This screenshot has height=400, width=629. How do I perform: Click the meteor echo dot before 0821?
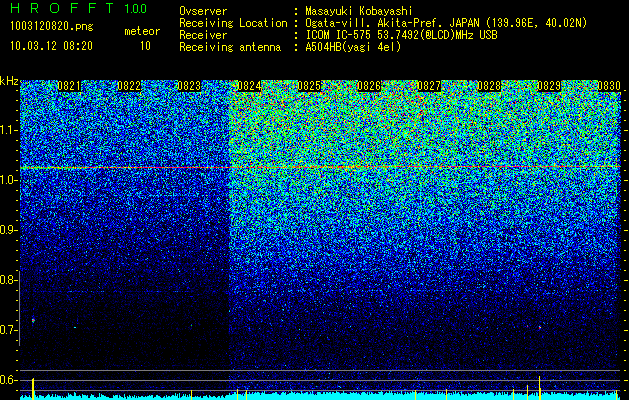(33, 320)
